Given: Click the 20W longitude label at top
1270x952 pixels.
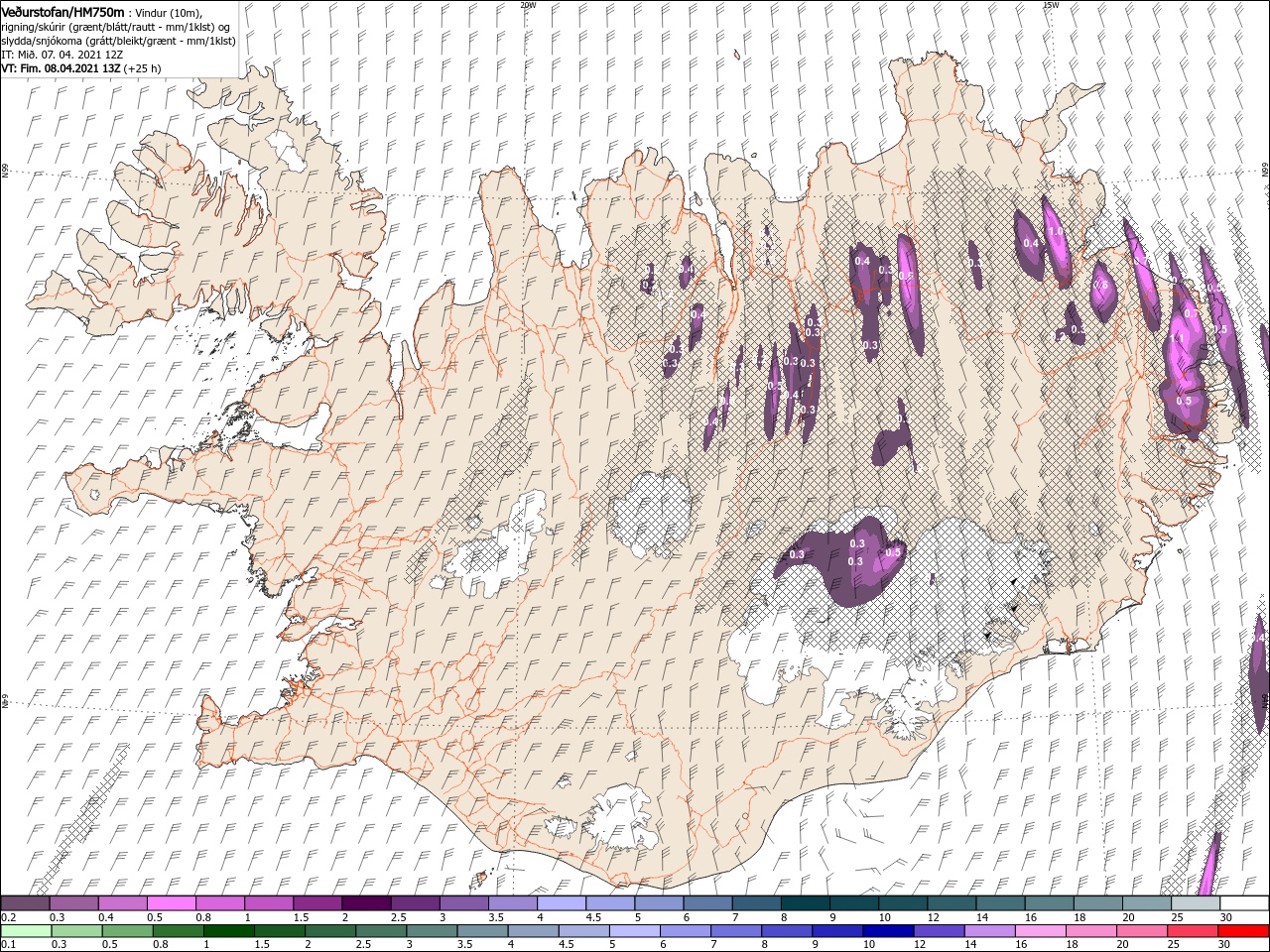Looking at the screenshot, I should tap(528, 5).
